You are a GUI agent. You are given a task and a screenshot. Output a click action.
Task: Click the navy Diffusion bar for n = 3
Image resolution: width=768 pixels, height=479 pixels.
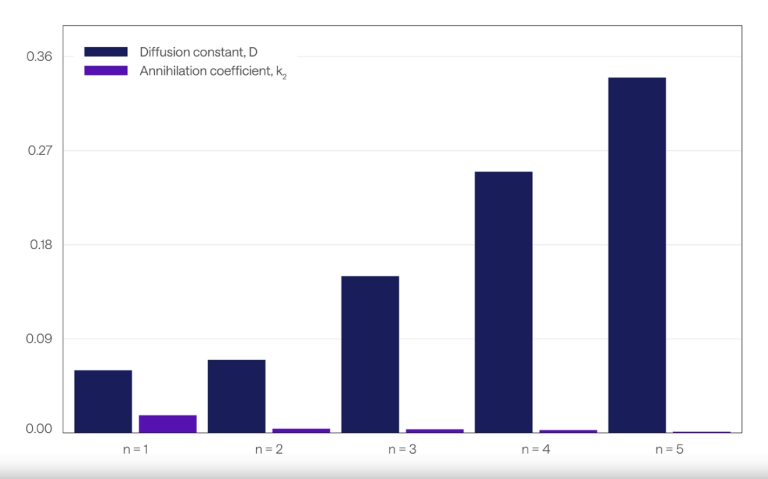coord(370,355)
